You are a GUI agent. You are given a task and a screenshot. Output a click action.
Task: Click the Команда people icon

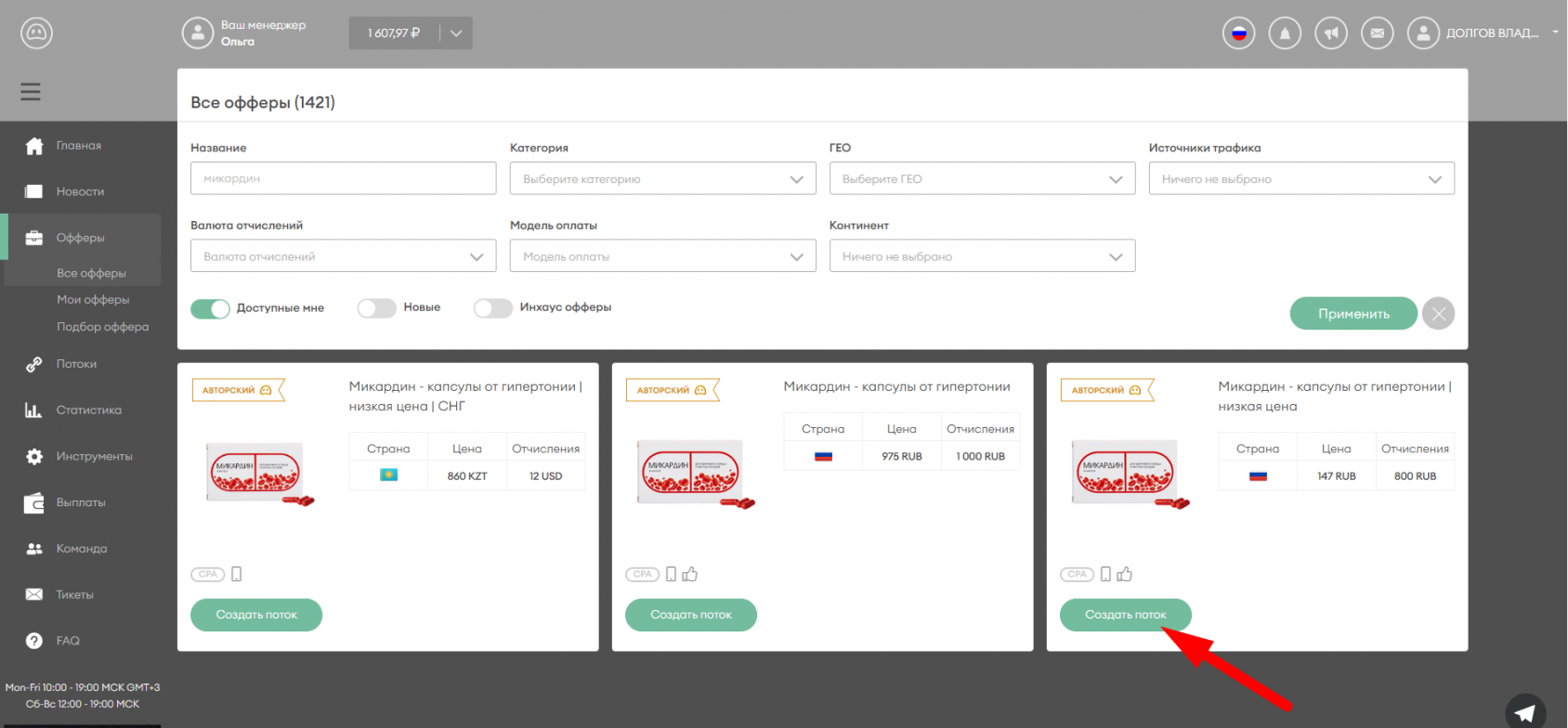[34, 549]
